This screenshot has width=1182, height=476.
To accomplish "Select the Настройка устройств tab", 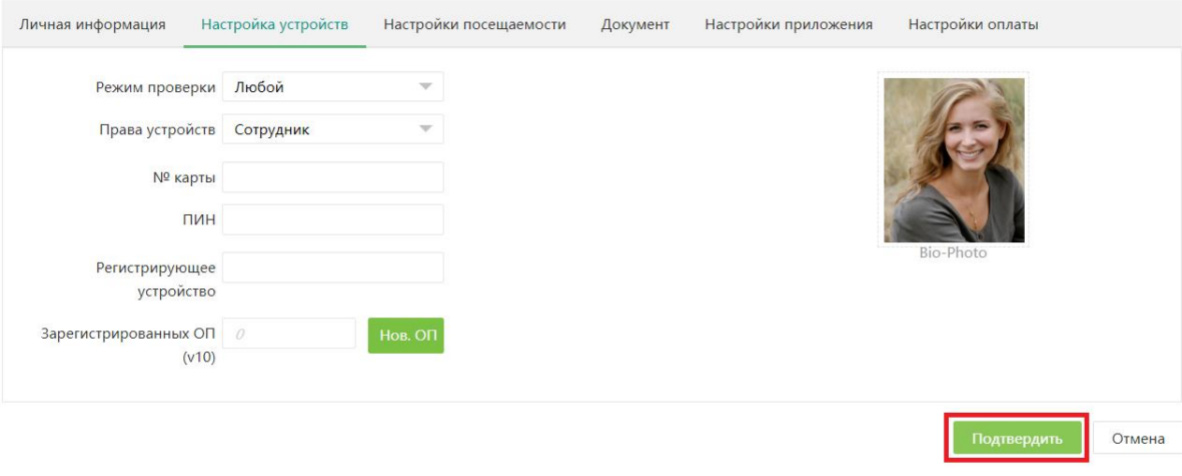I will click(275, 25).
